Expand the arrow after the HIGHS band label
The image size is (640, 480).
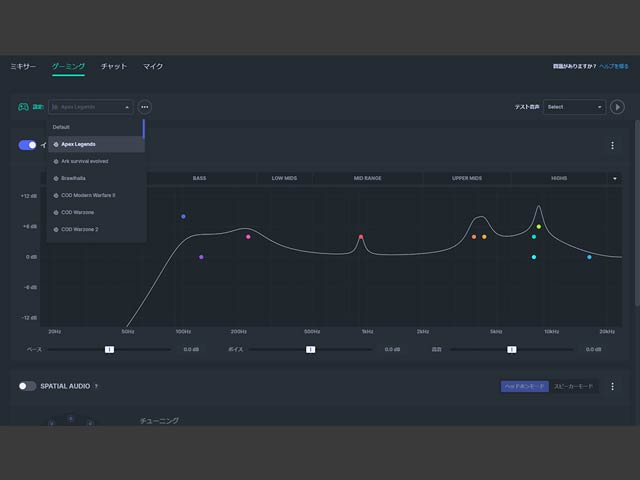click(615, 178)
